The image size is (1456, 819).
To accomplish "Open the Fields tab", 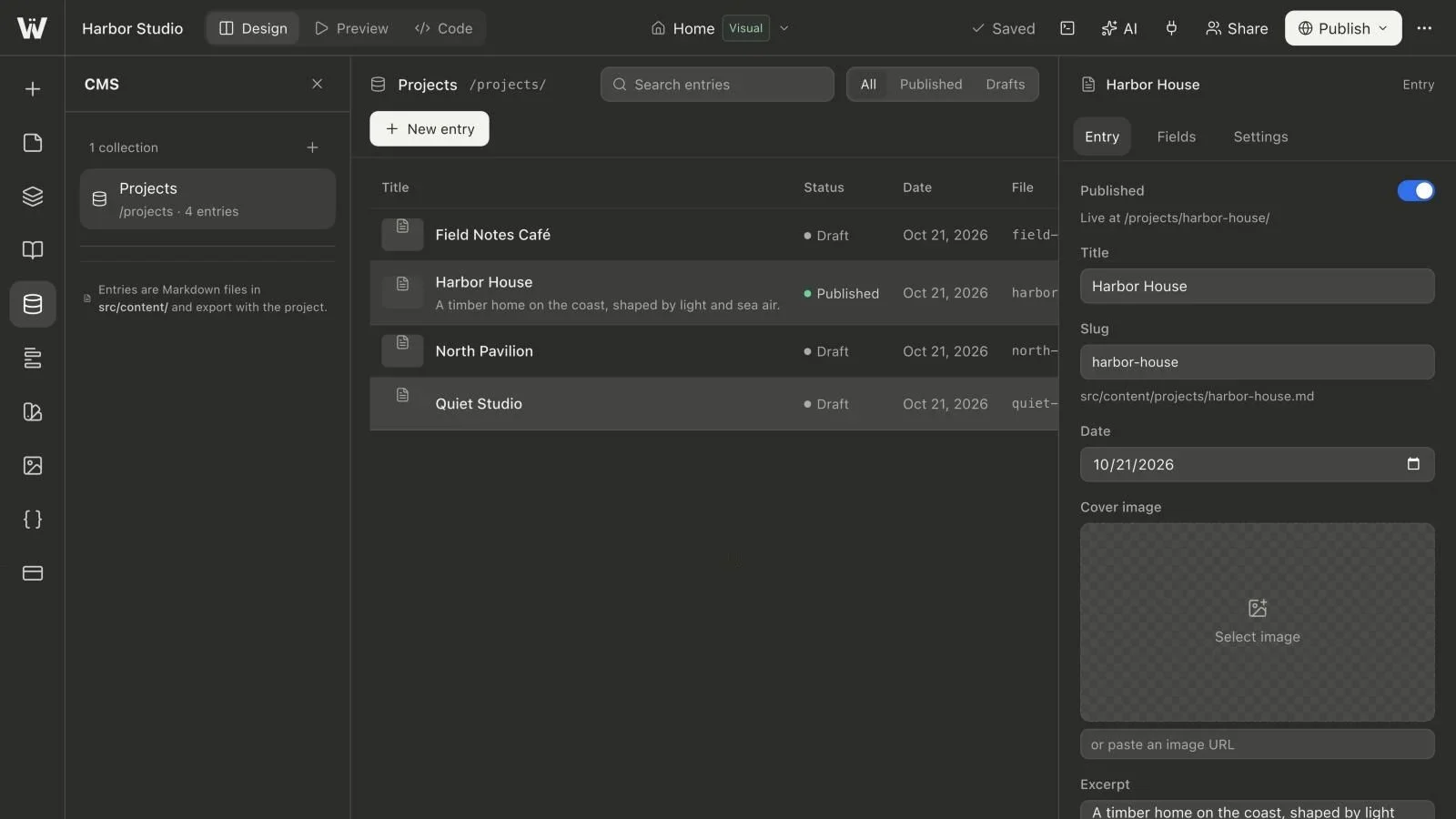I will click(x=1177, y=136).
